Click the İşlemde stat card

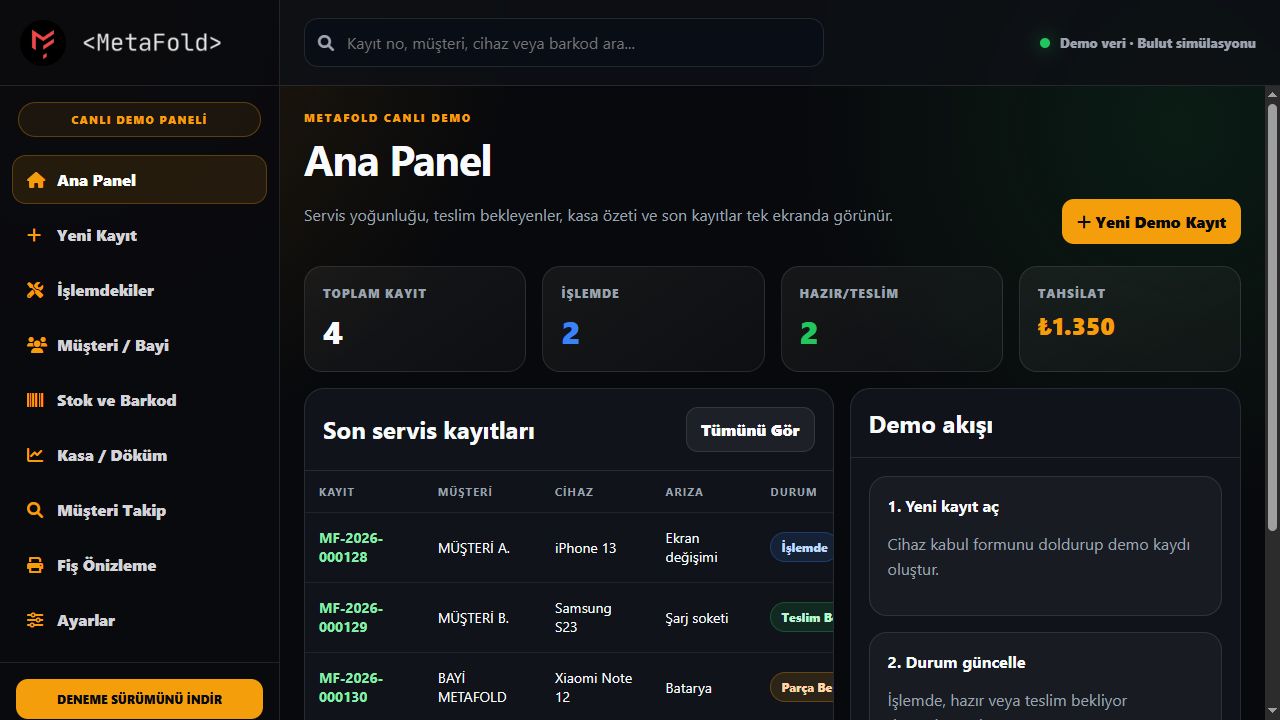(x=653, y=319)
